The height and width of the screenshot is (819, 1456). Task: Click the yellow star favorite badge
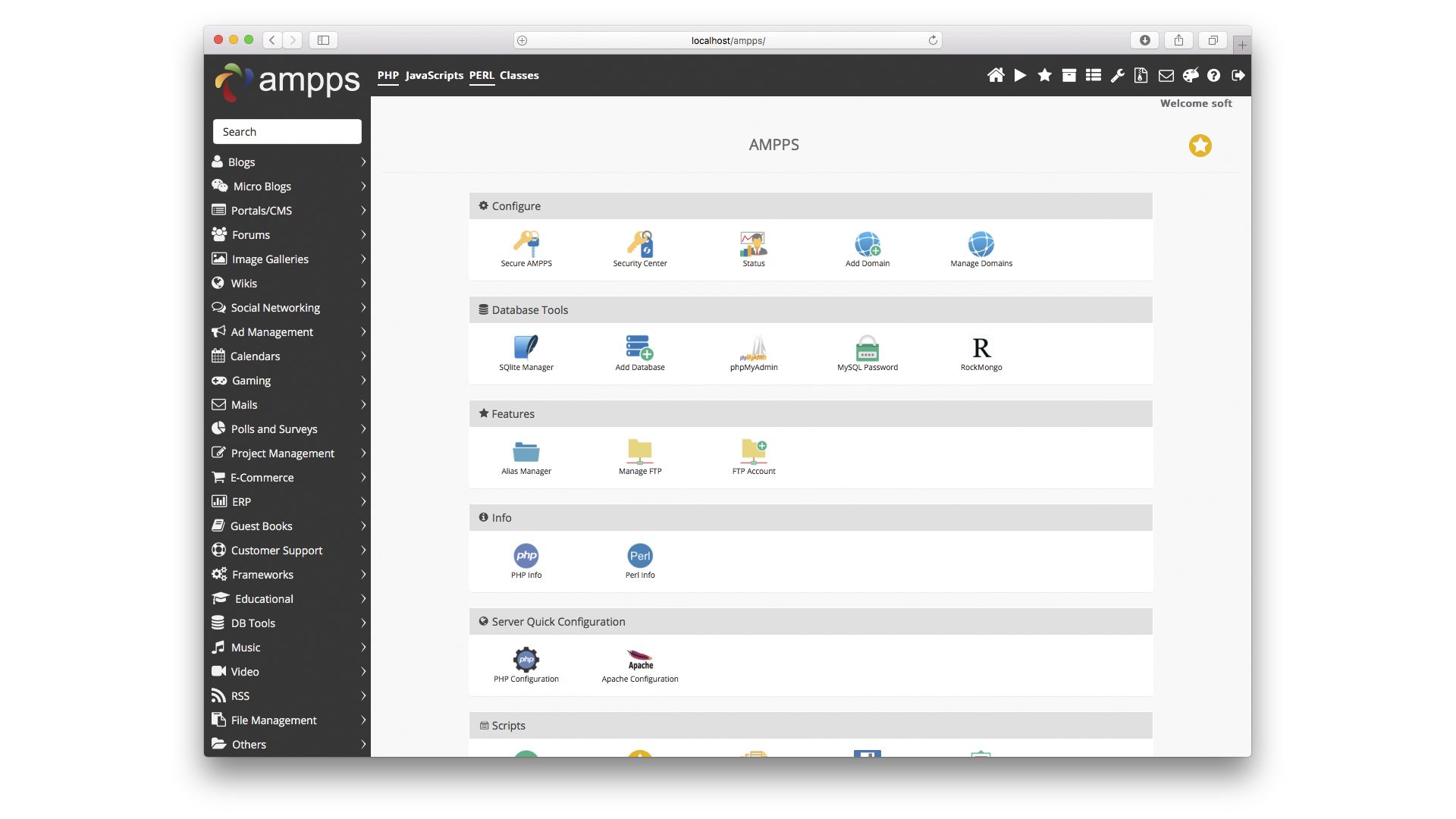point(1200,146)
